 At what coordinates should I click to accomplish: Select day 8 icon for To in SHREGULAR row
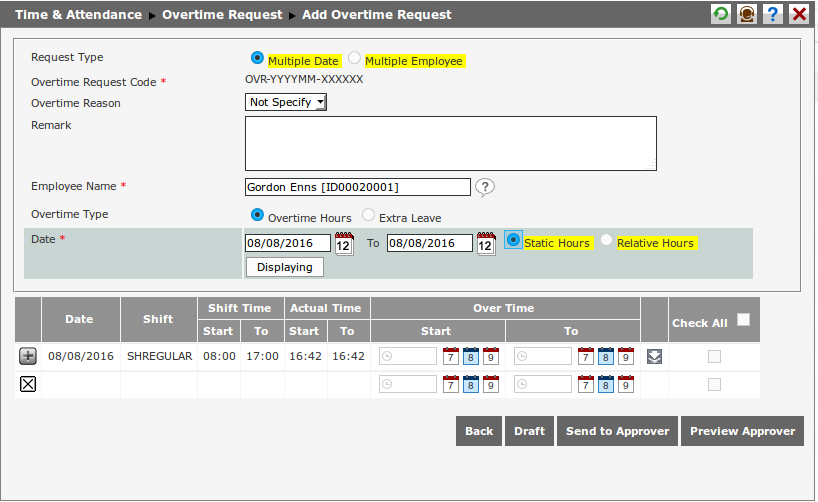(606, 356)
